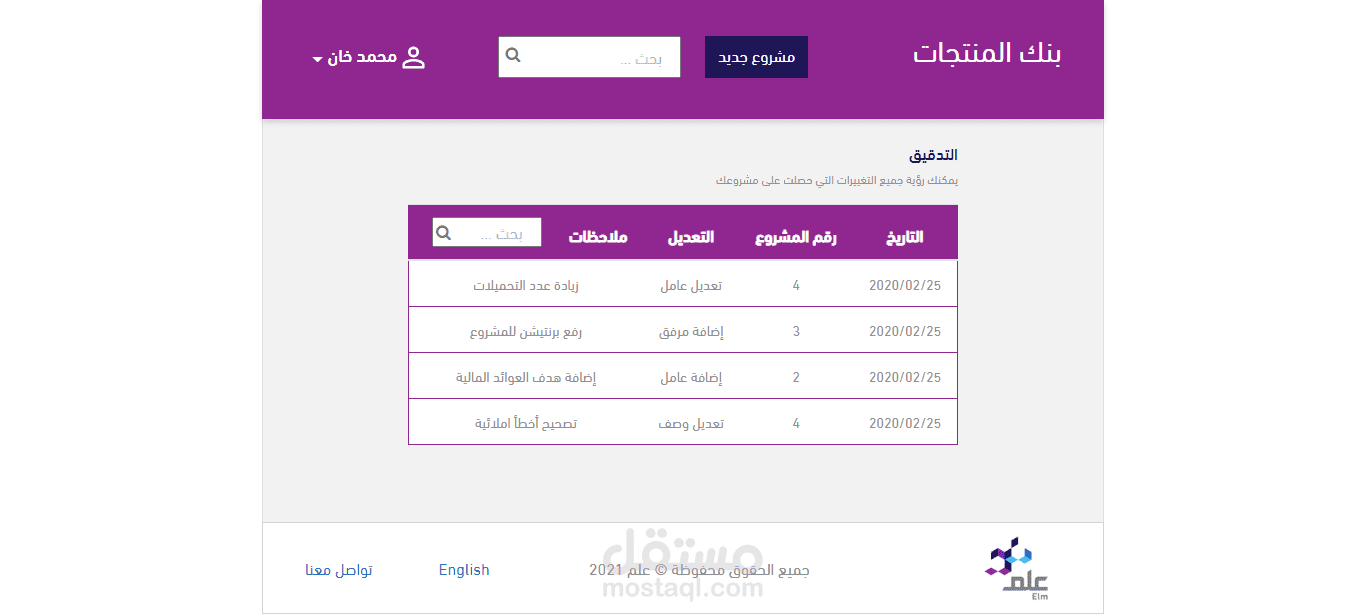
Task: Click the مشروع جديد button
Action: [x=756, y=57]
